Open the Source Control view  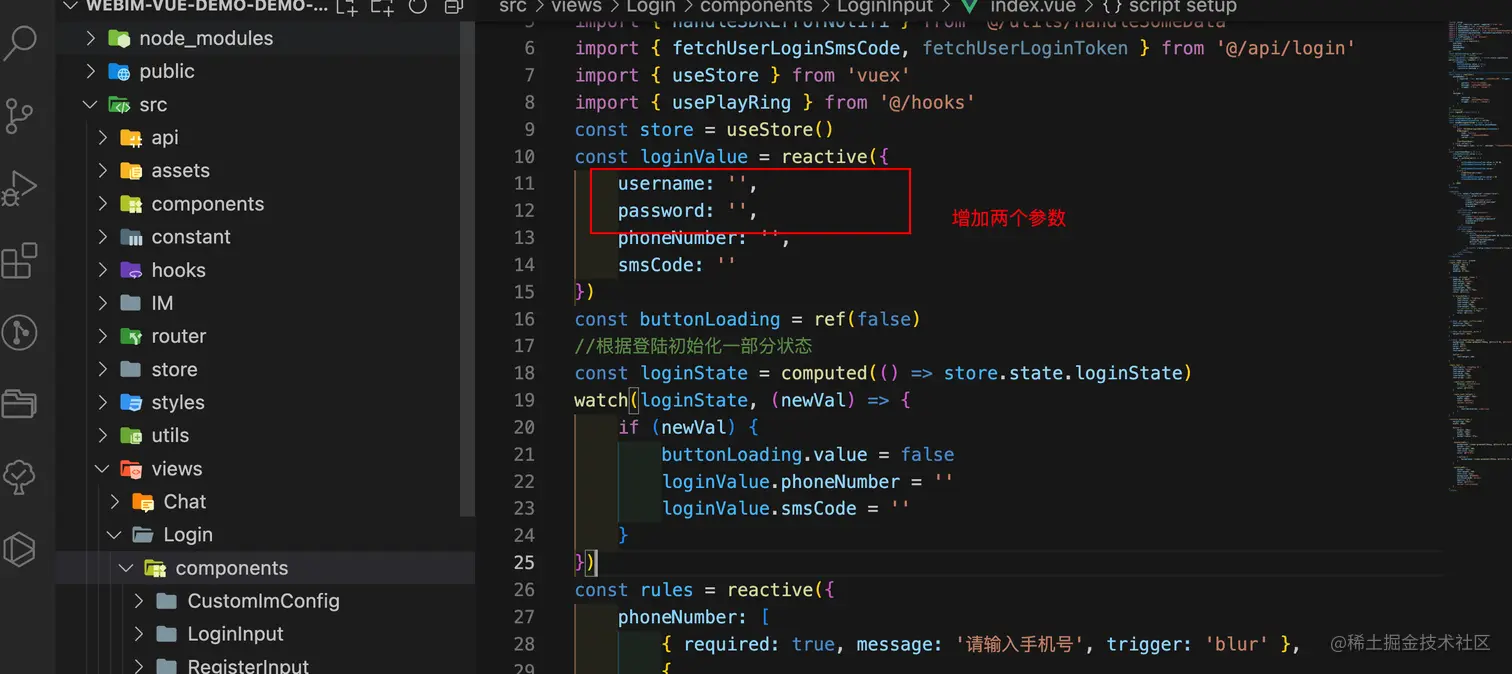pyautogui.click(x=20, y=116)
